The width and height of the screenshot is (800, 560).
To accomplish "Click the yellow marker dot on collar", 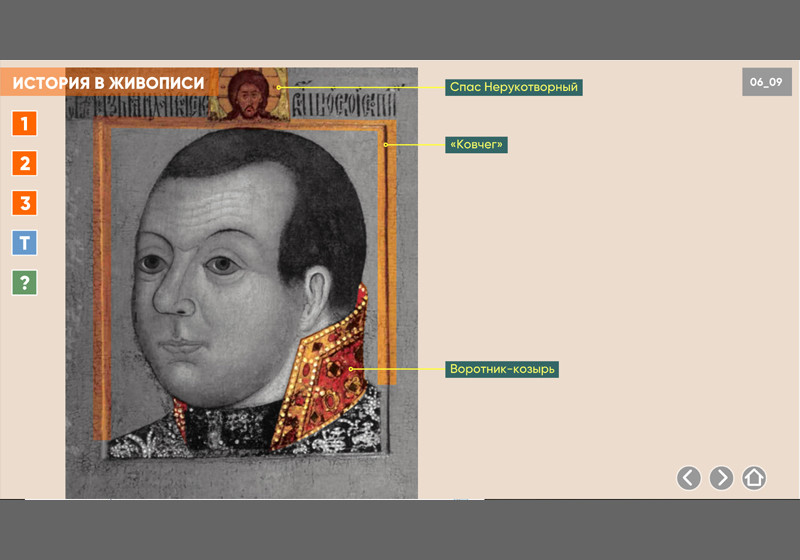I will (351, 369).
